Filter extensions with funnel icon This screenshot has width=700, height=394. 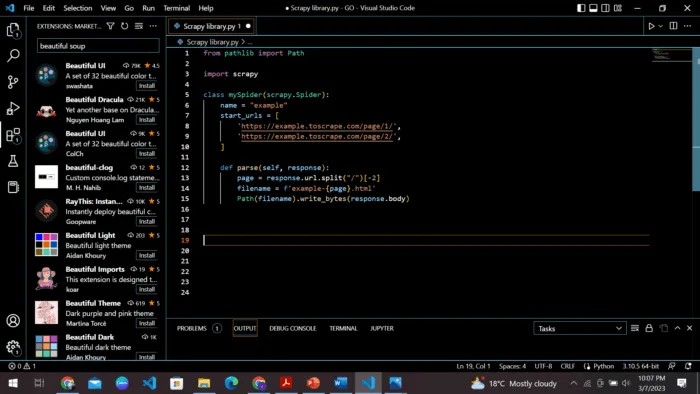(x=110, y=26)
